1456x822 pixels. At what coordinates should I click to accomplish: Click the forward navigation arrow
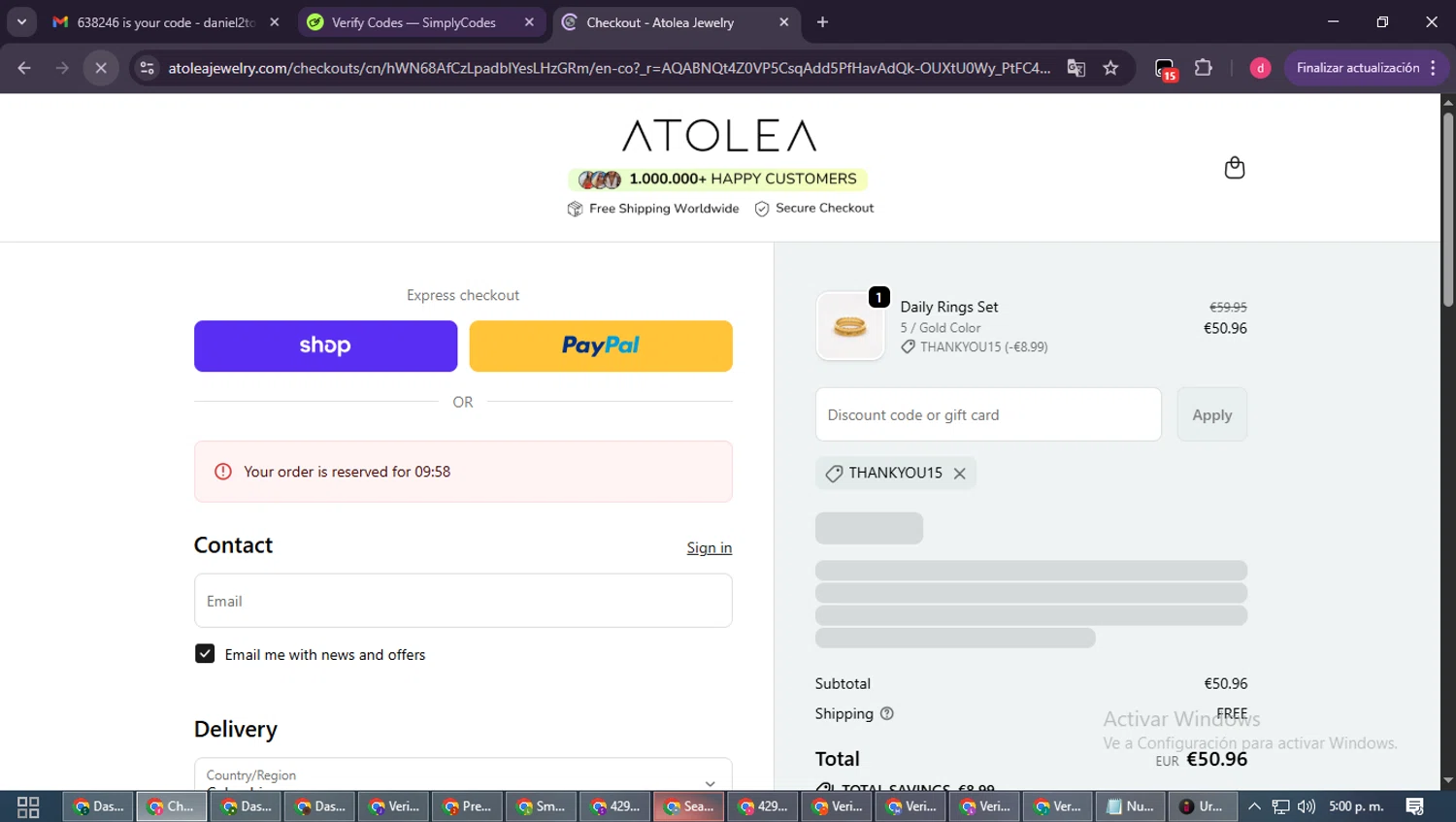[x=62, y=68]
